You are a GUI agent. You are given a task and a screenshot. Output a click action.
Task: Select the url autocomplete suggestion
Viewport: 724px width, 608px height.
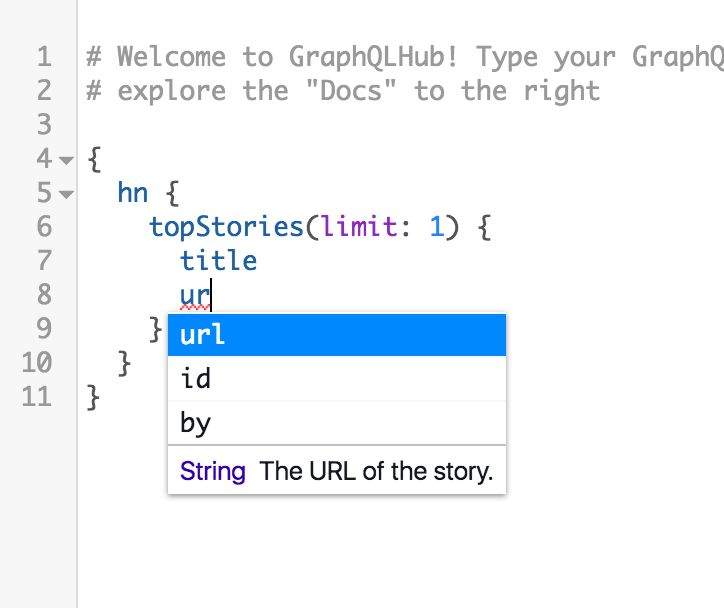pos(337,335)
